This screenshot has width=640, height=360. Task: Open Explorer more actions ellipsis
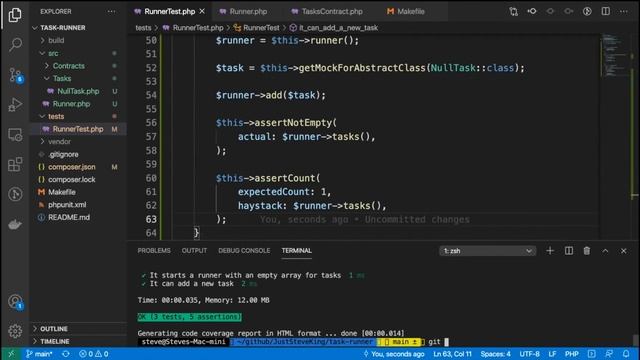[x=111, y=11]
